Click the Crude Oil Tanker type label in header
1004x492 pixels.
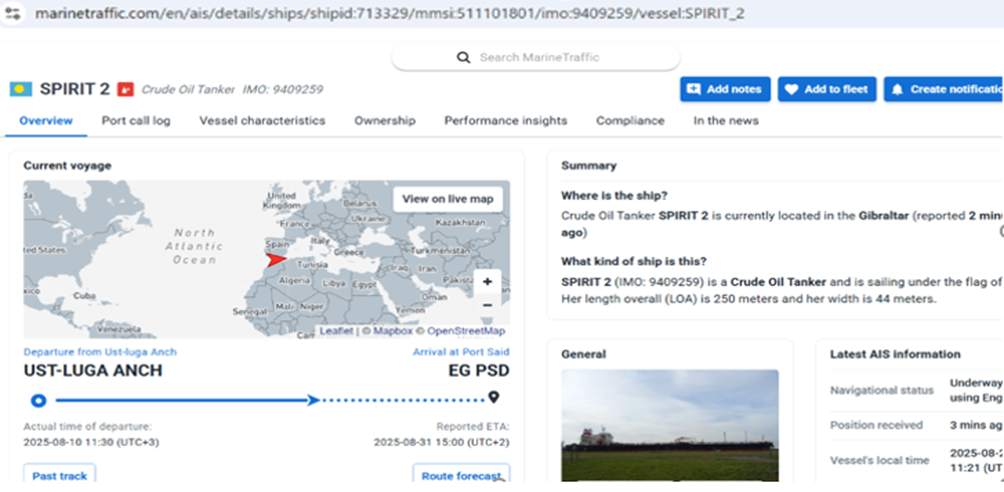coord(188,90)
